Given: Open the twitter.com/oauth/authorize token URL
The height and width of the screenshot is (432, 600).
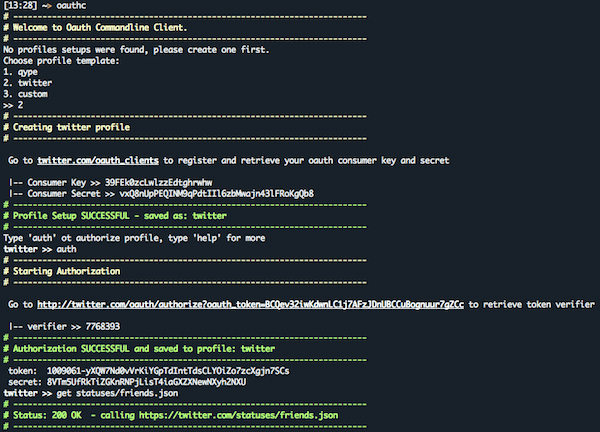Looking at the screenshot, I should pos(250,305).
